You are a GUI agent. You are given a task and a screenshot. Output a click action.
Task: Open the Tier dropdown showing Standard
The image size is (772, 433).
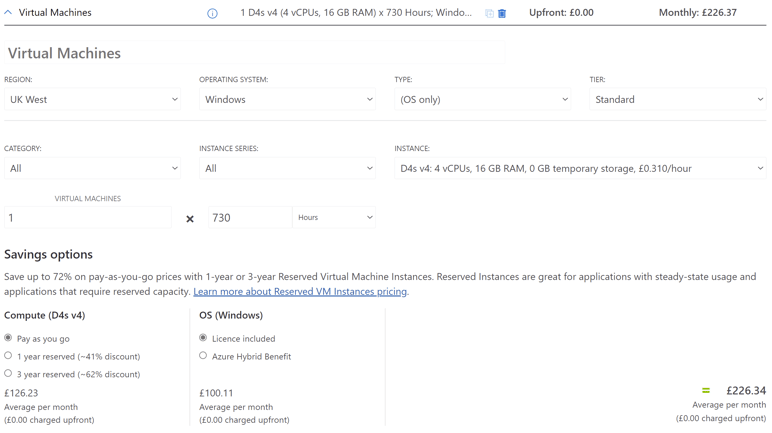pos(678,100)
